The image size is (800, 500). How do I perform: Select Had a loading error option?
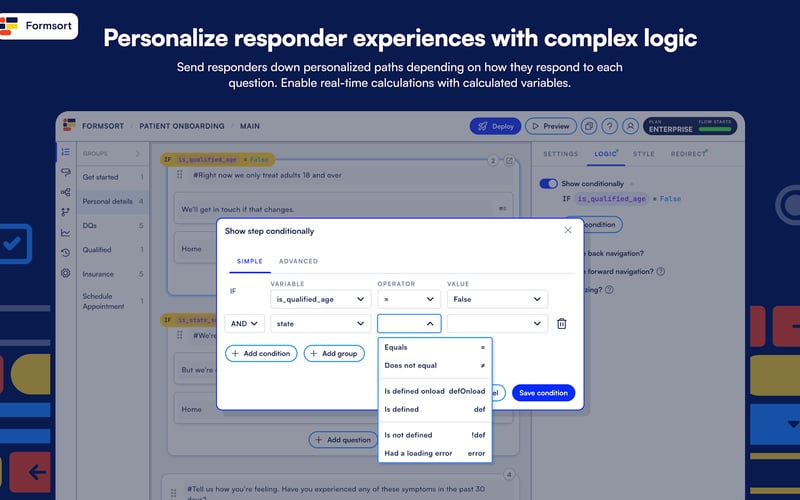[435, 453]
